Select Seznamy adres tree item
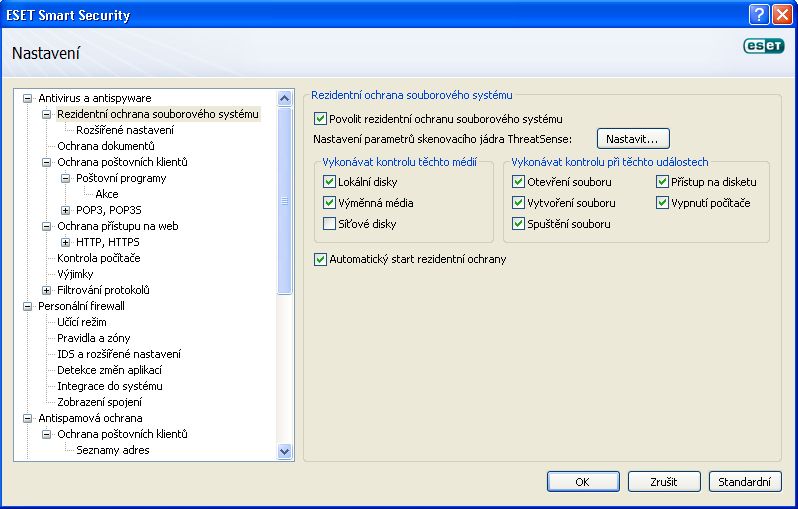 coord(112,450)
